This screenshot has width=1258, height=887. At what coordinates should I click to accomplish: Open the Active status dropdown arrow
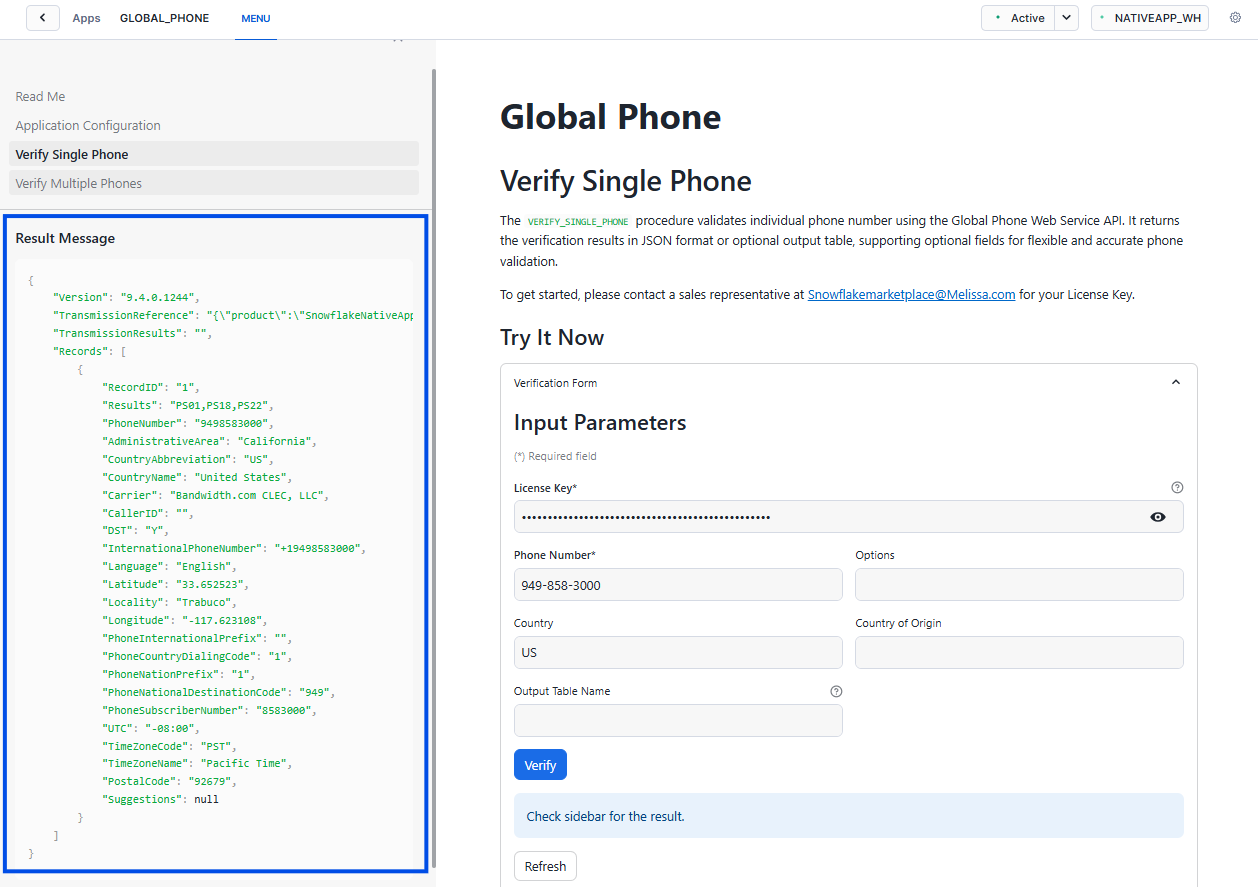[1066, 18]
